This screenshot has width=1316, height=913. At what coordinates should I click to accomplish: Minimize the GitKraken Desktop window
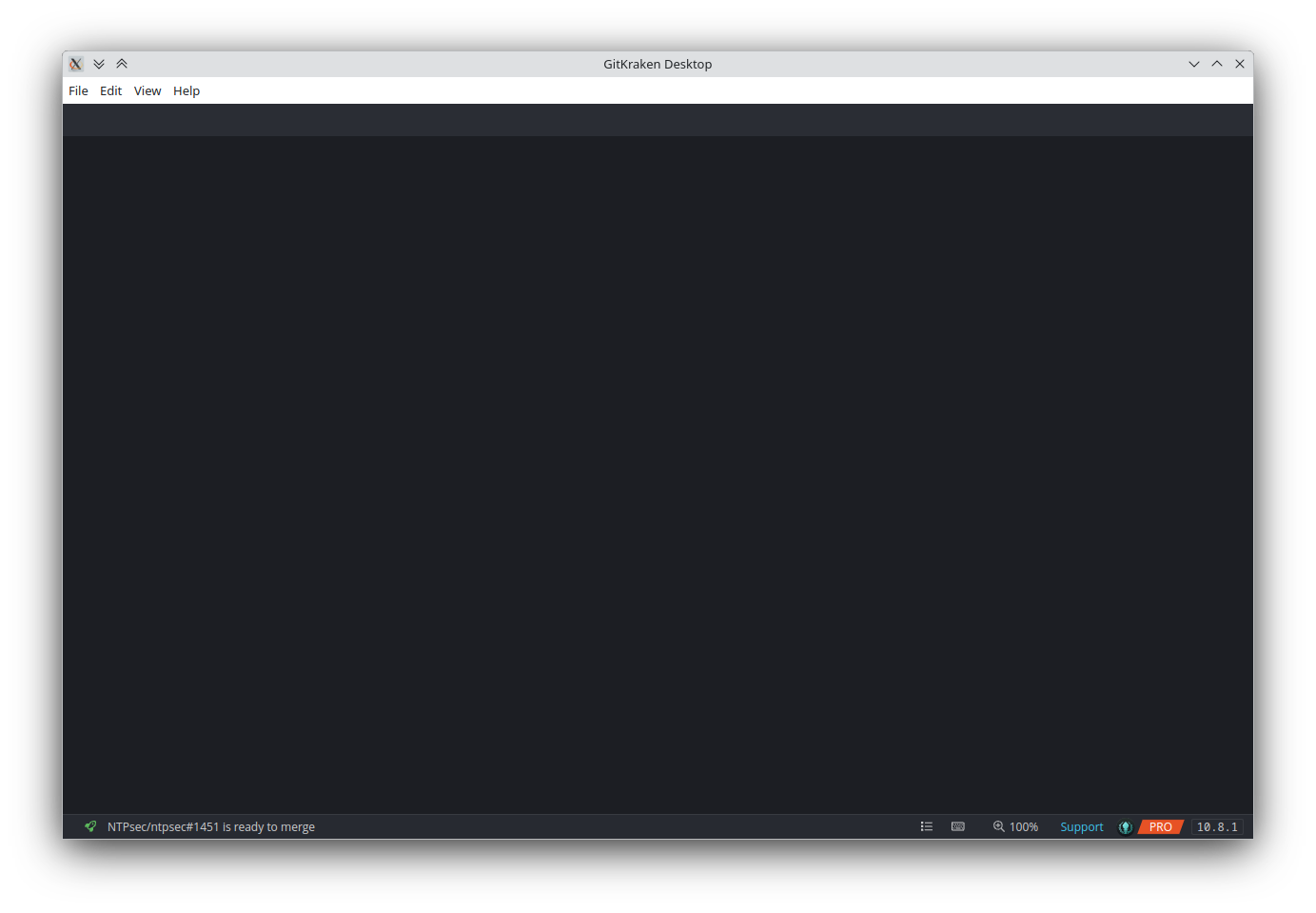[1194, 64]
